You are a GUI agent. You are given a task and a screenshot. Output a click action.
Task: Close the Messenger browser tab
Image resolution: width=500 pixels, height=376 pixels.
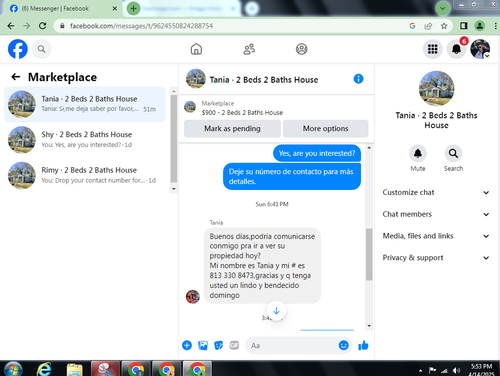[114, 8]
